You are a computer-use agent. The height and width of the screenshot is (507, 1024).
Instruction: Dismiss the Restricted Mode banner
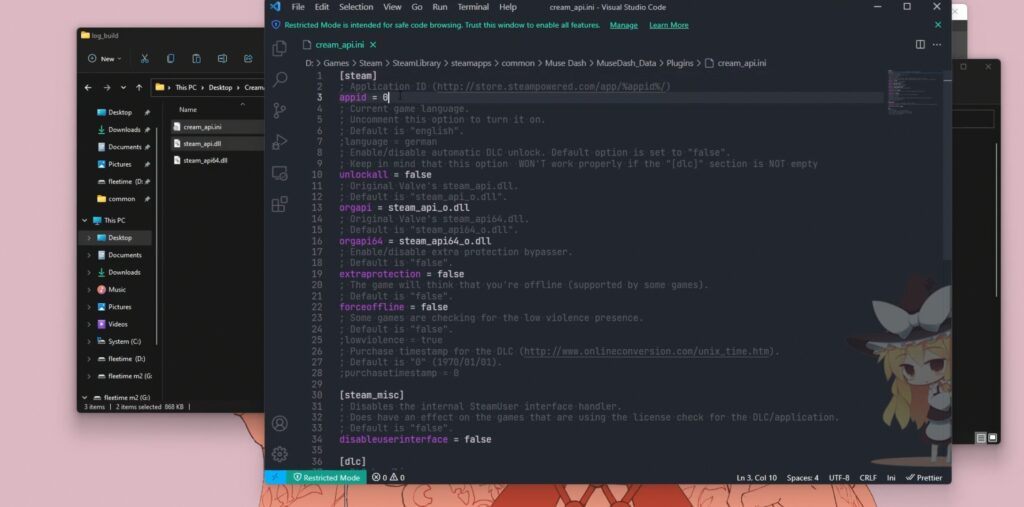click(938, 25)
